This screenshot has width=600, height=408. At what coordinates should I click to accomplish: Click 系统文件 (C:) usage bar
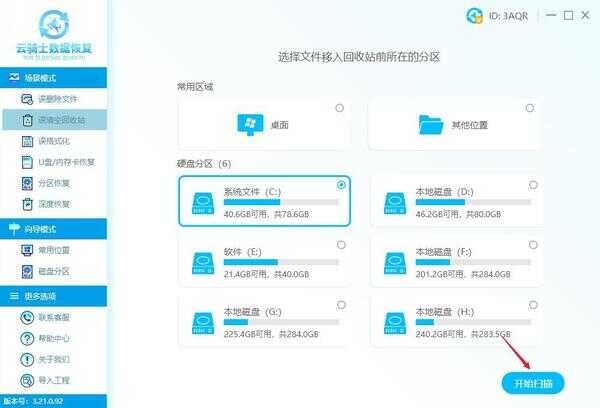coord(280,201)
